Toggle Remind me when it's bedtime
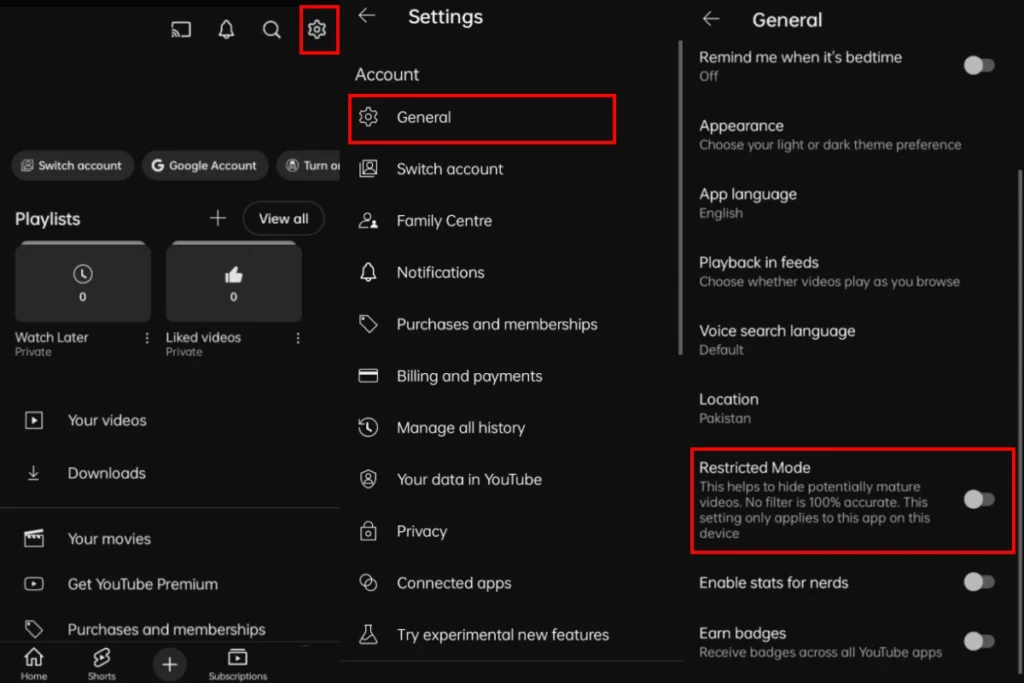Screen dimensions: 1024x683 pos(979,65)
